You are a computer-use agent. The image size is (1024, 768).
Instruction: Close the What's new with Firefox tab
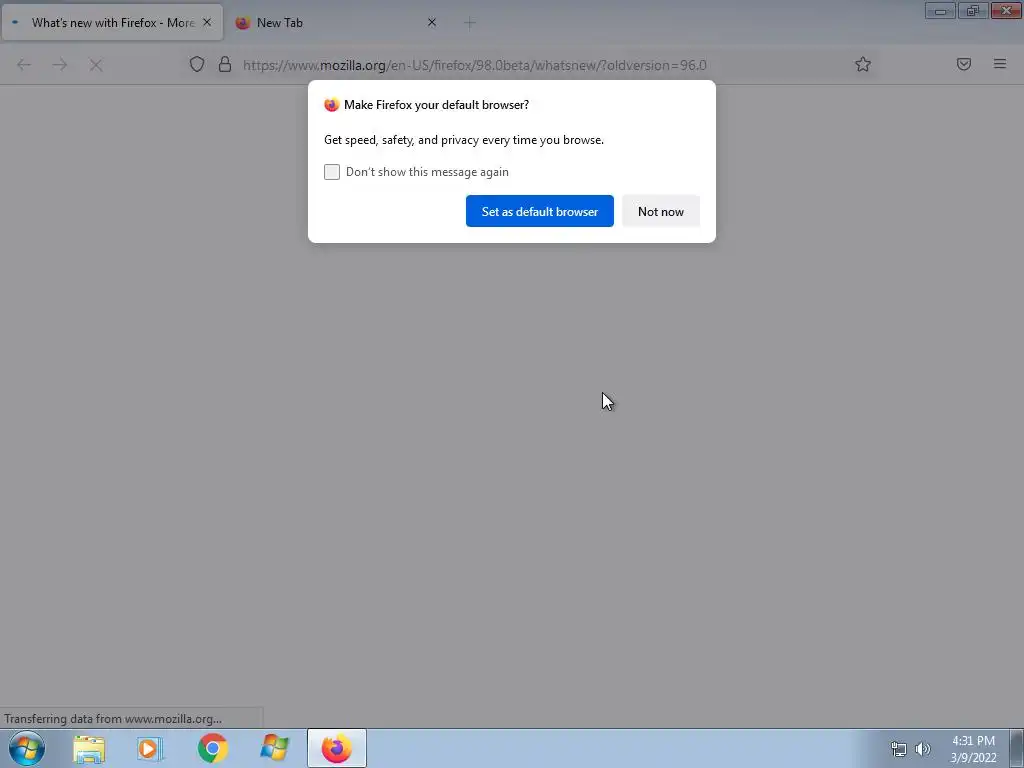pyautogui.click(x=207, y=22)
